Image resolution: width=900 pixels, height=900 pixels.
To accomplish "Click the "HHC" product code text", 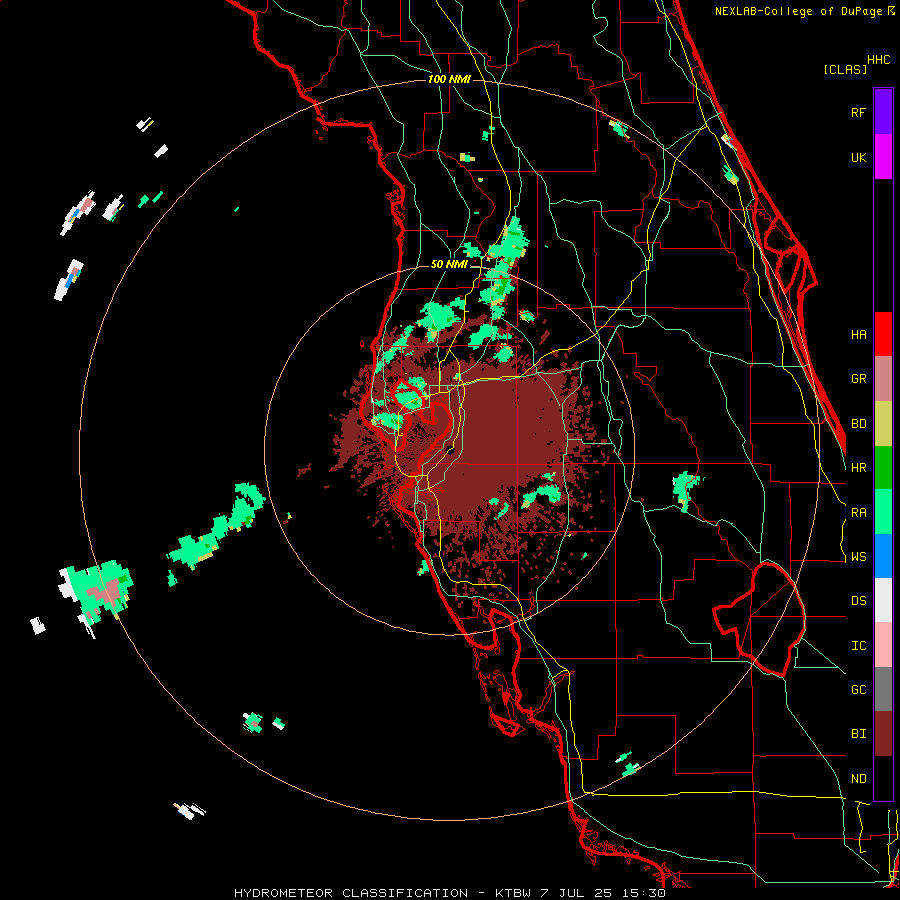I will pyautogui.click(x=879, y=60).
